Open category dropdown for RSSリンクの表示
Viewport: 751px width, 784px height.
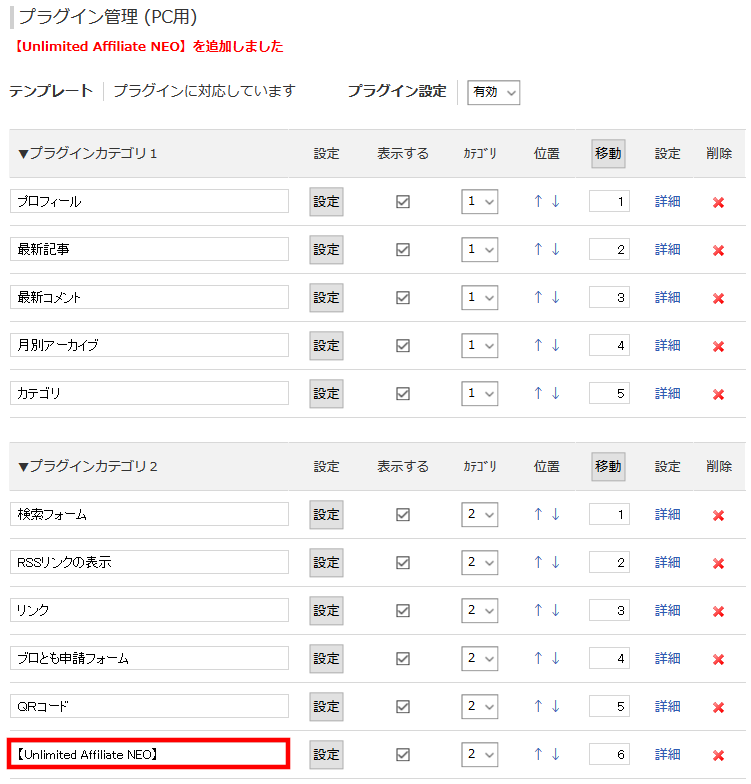[x=480, y=562]
